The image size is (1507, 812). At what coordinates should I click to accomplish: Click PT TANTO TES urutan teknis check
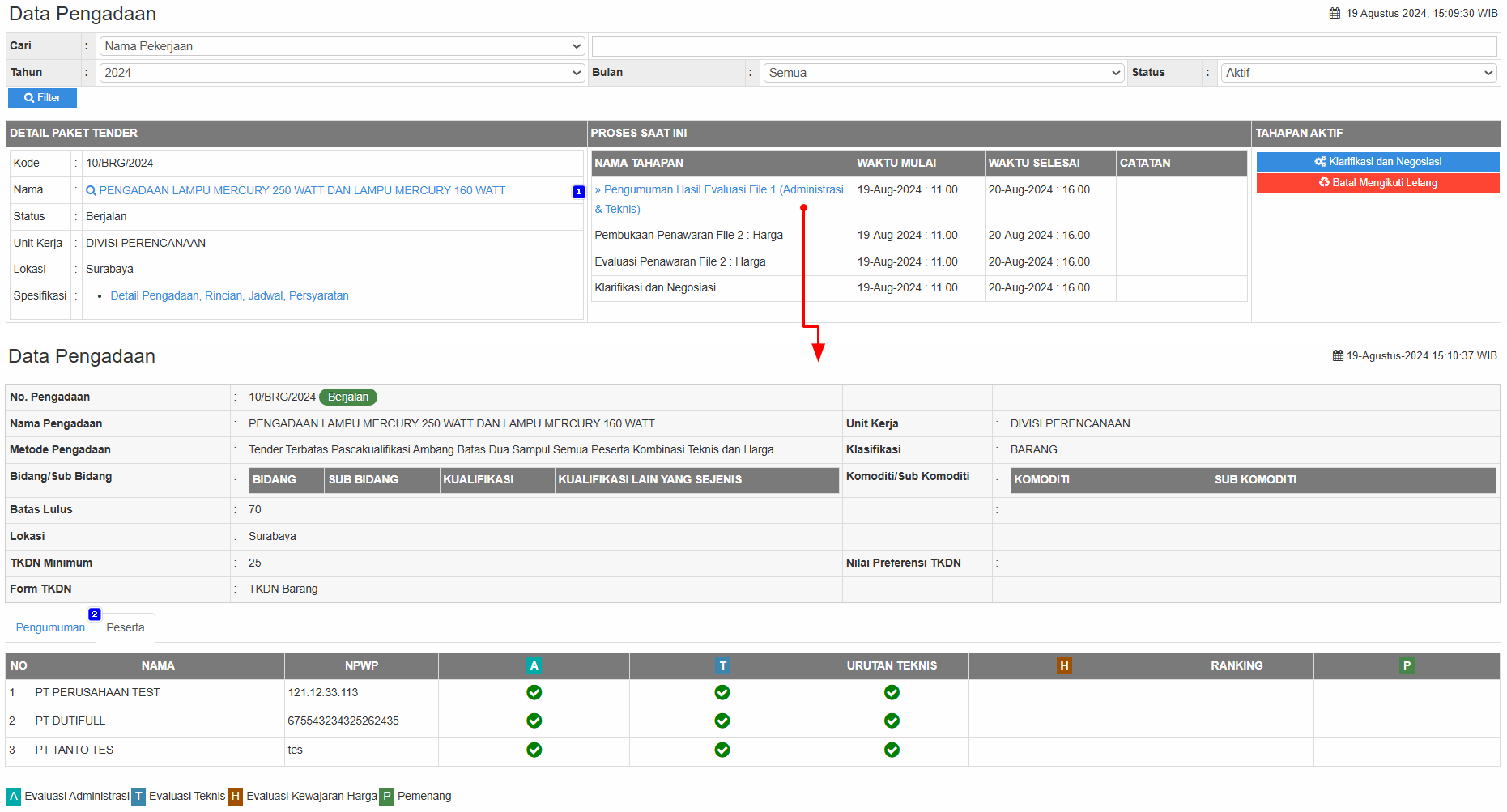tap(892, 750)
